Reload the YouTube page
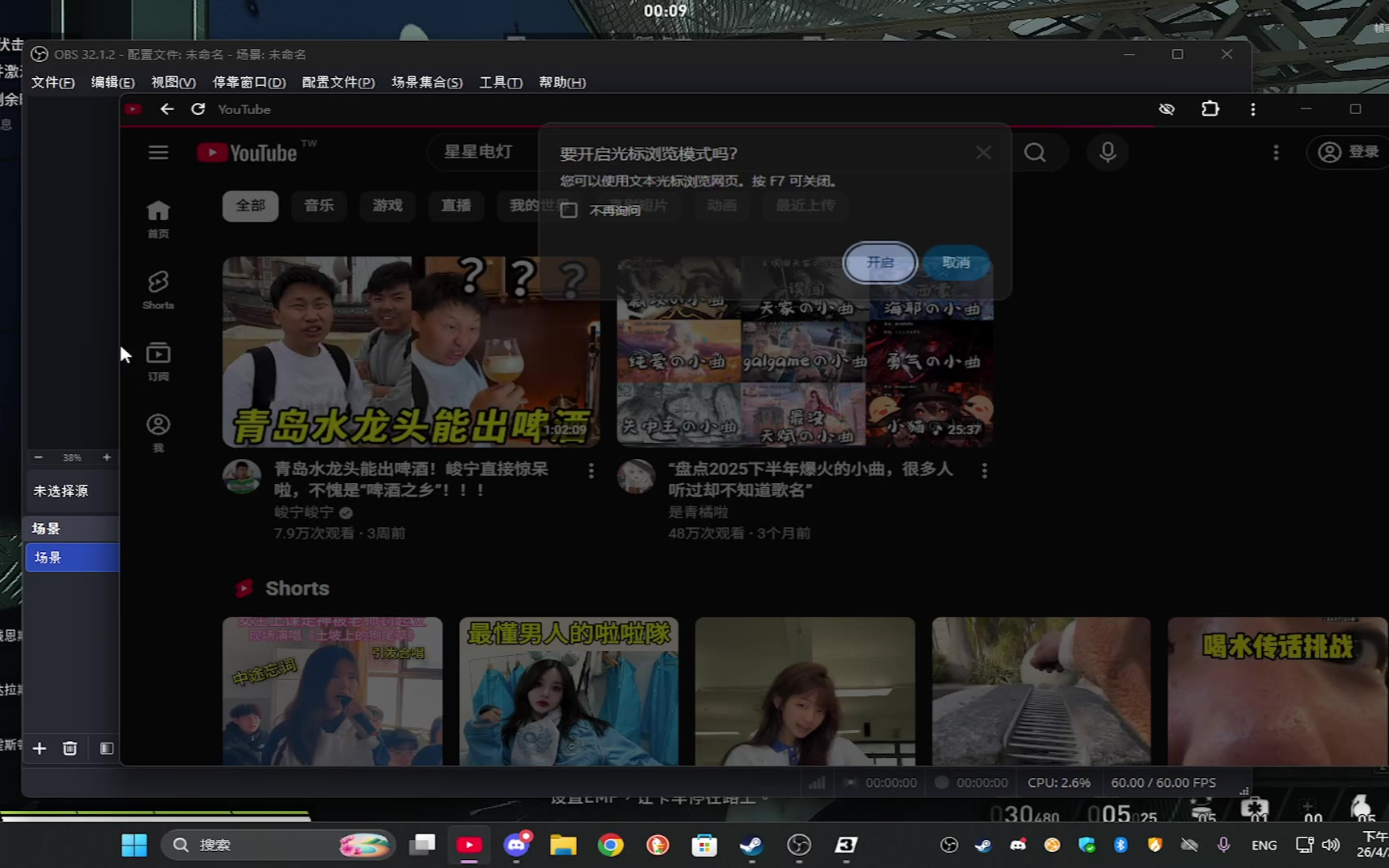This screenshot has width=1389, height=868. coord(198,109)
